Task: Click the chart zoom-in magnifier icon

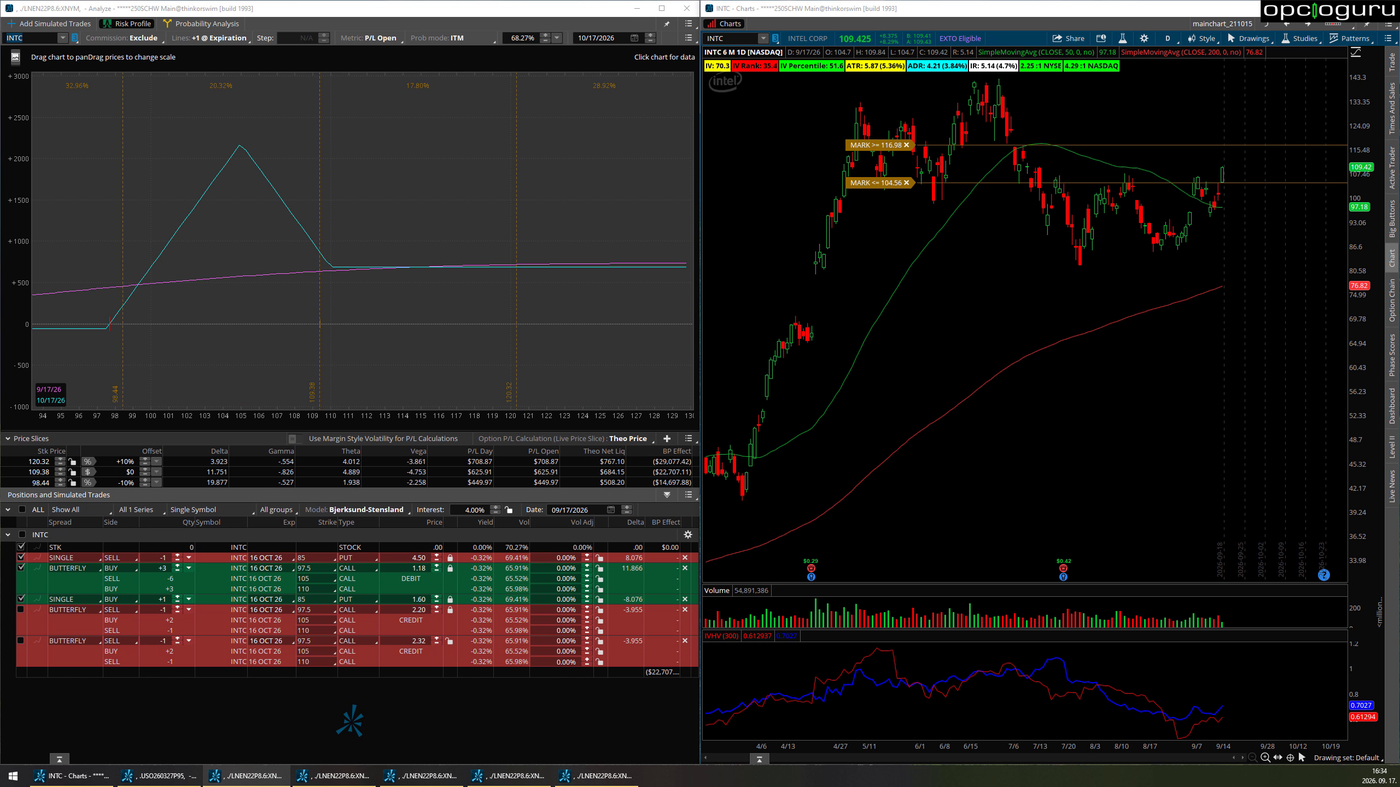Action: tap(1265, 758)
